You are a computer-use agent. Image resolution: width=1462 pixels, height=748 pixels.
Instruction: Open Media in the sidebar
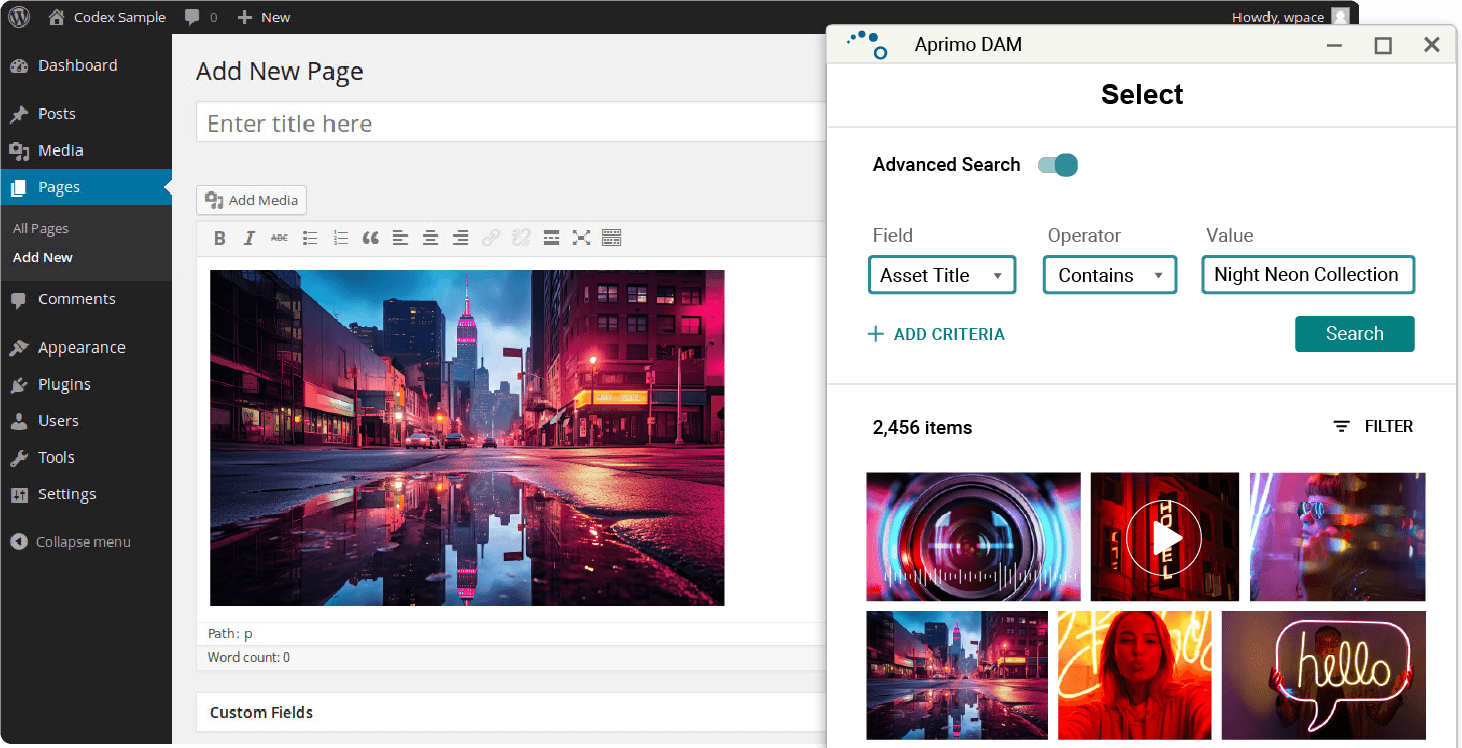(86, 150)
